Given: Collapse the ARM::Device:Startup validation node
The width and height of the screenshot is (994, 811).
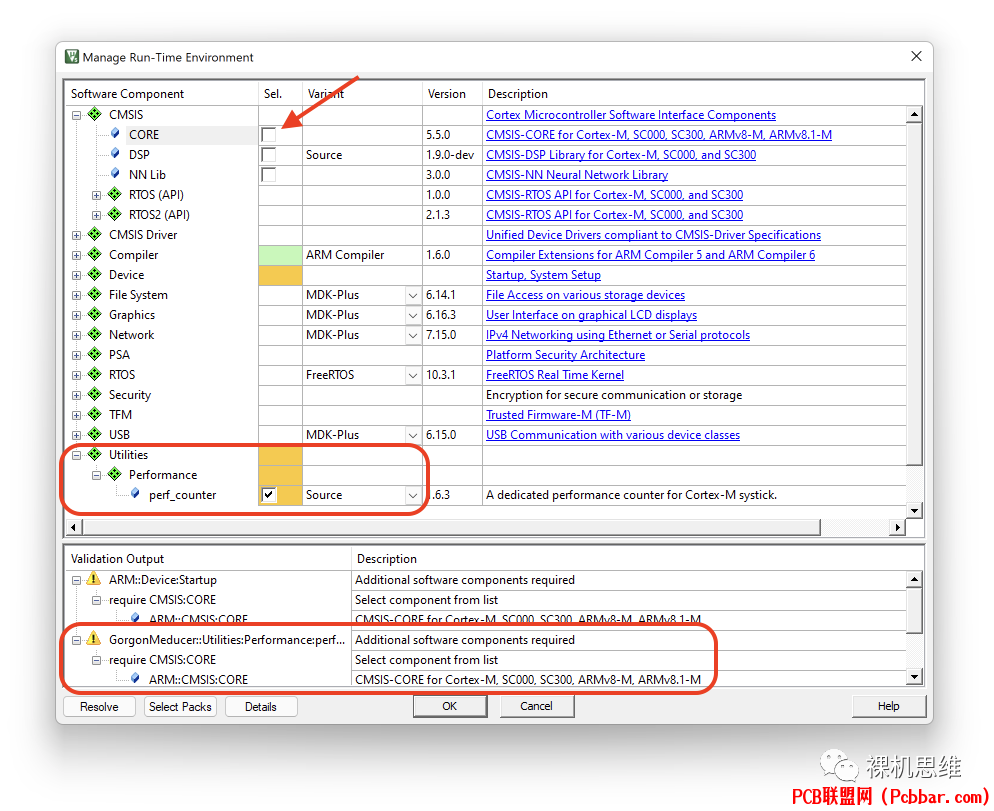Looking at the screenshot, I should (77, 580).
